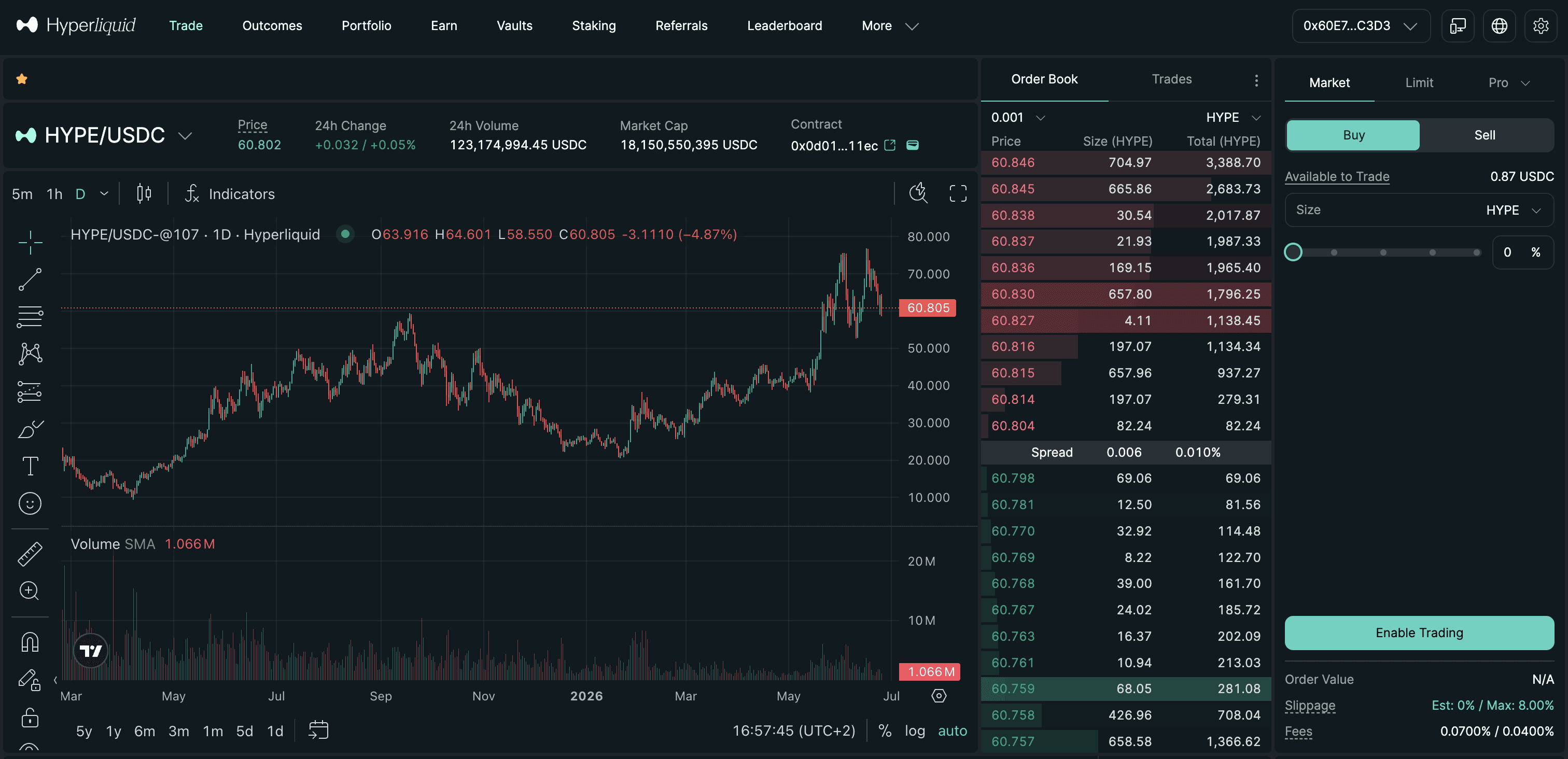Open the Pro order type dropdown
This screenshot has width=1568, height=759.
[x=1509, y=83]
